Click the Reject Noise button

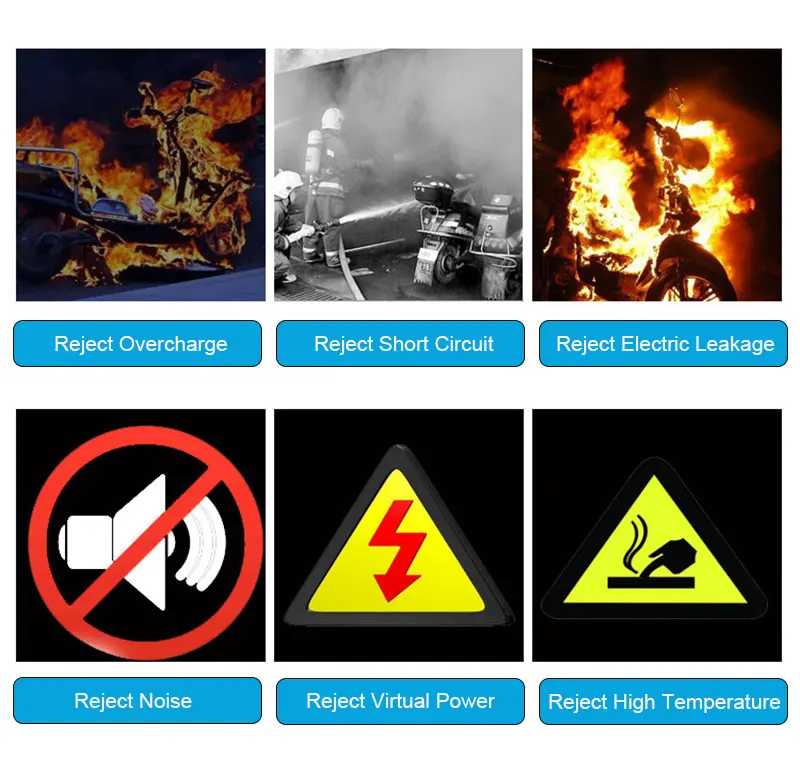point(137,700)
